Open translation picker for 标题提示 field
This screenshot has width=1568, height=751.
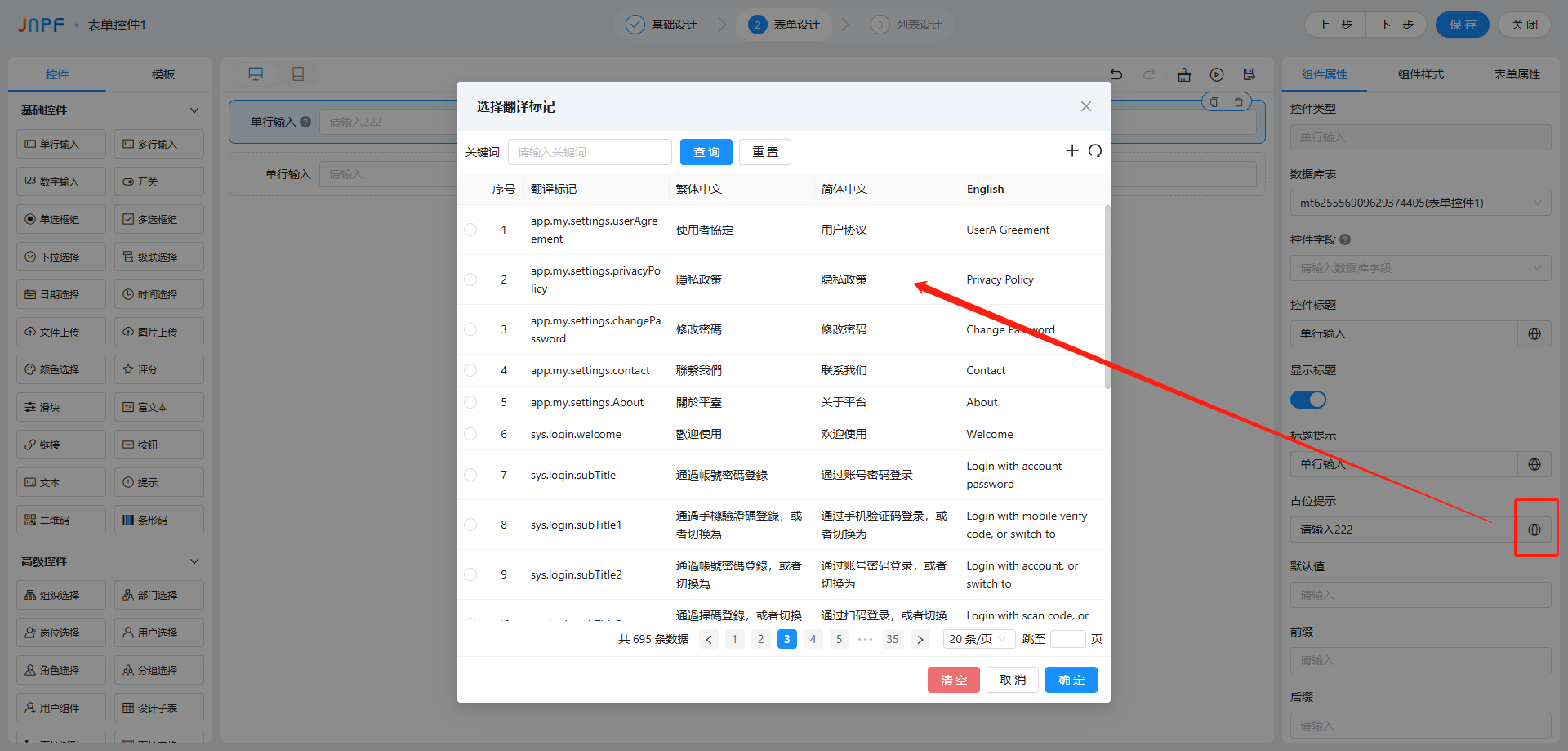coord(1535,464)
